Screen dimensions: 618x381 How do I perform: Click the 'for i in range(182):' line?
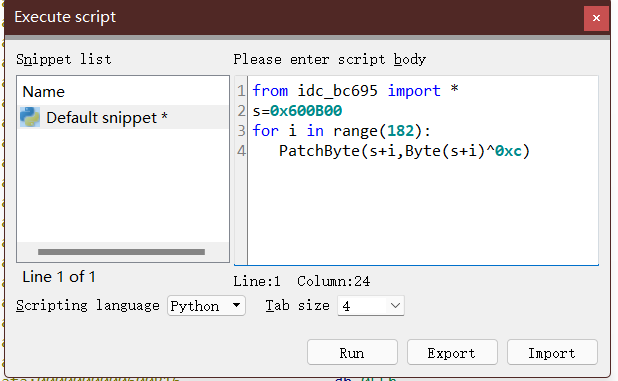[x=342, y=131]
